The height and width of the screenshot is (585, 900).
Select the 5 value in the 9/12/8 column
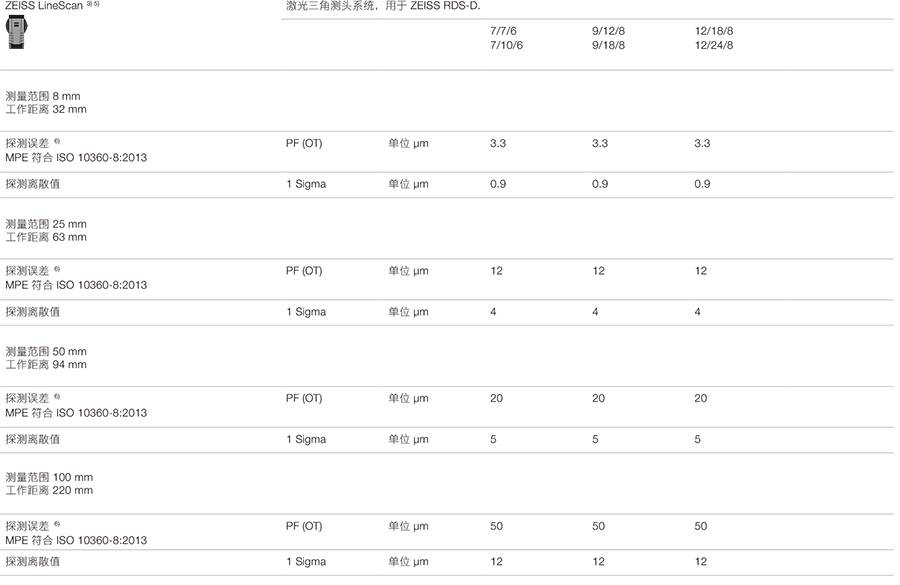point(595,440)
